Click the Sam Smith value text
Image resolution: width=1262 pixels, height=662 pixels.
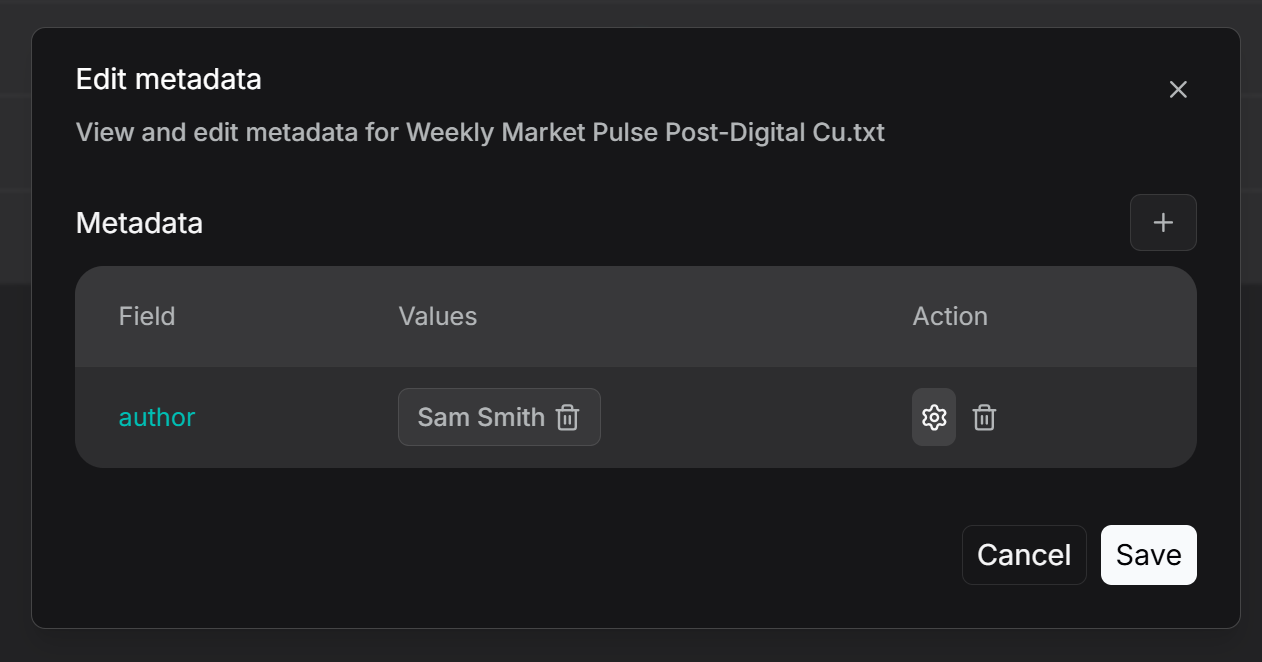tap(481, 417)
